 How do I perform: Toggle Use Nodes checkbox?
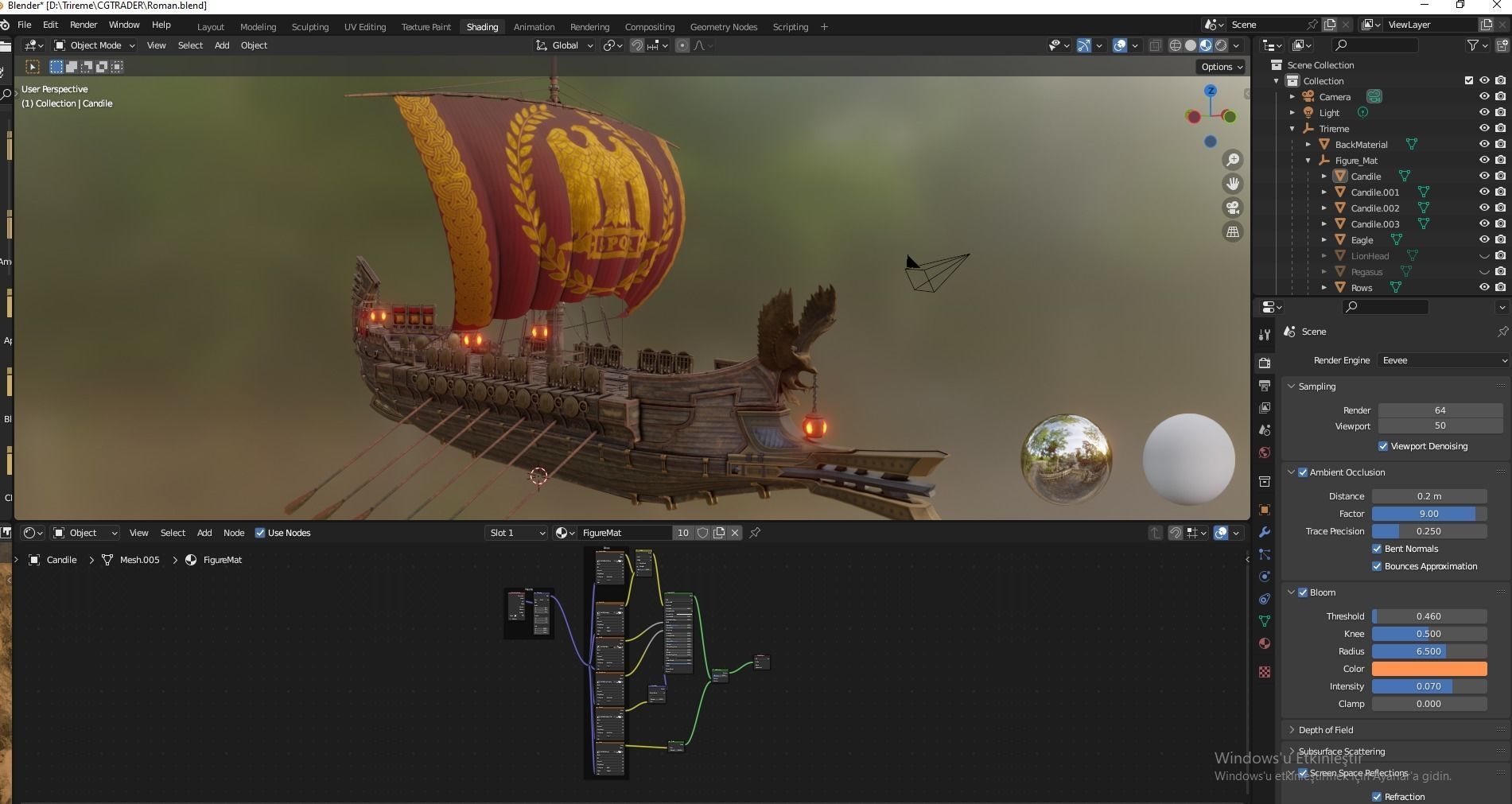coord(260,533)
